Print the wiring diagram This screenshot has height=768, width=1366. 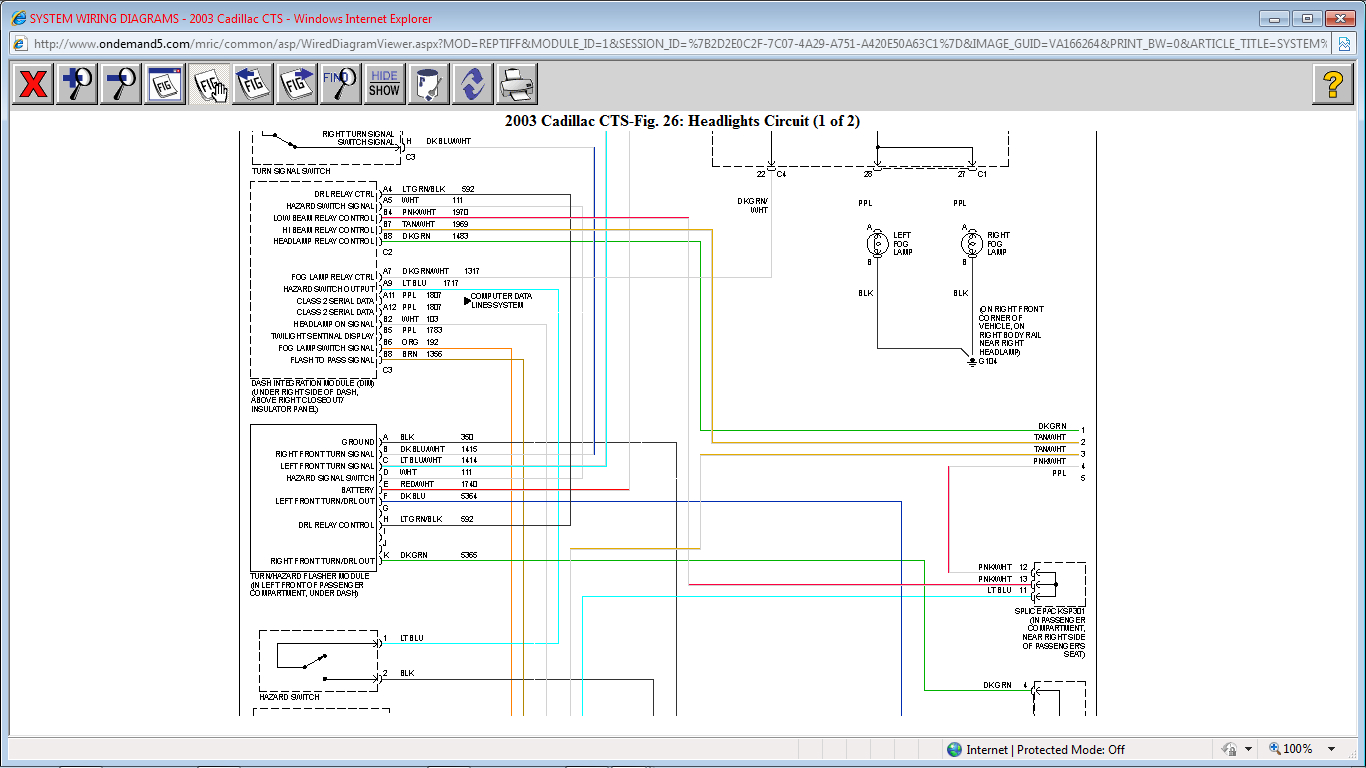(x=517, y=84)
